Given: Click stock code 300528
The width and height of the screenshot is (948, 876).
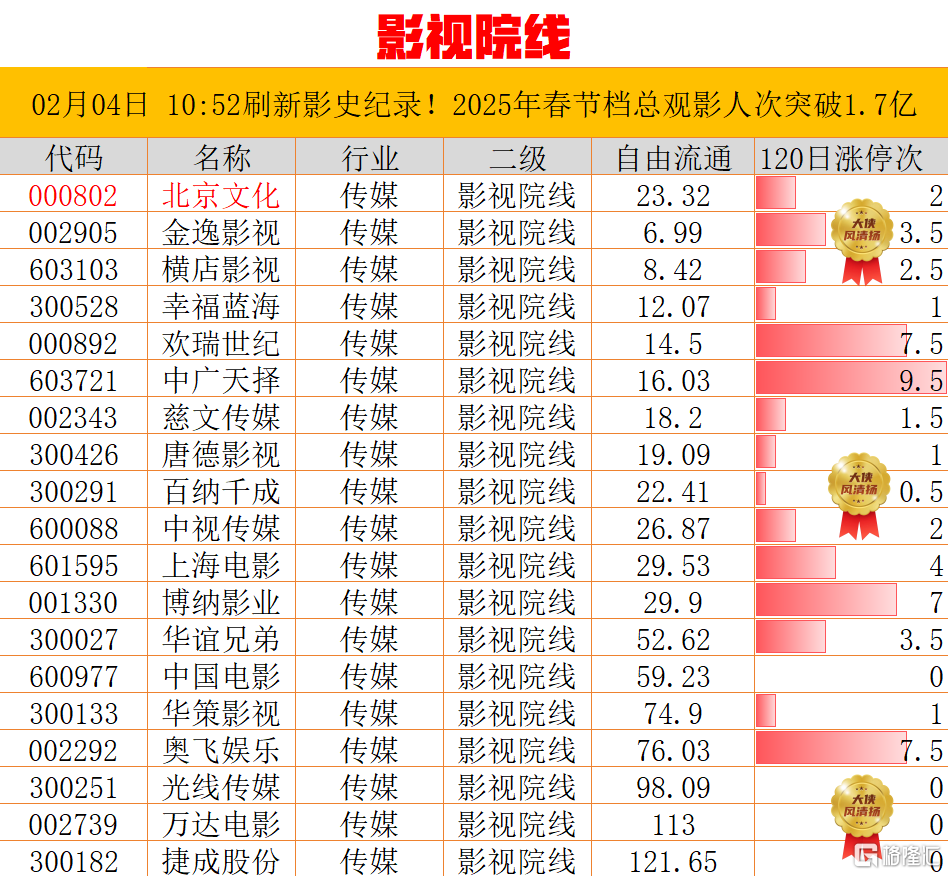Looking at the screenshot, I should tap(73, 307).
